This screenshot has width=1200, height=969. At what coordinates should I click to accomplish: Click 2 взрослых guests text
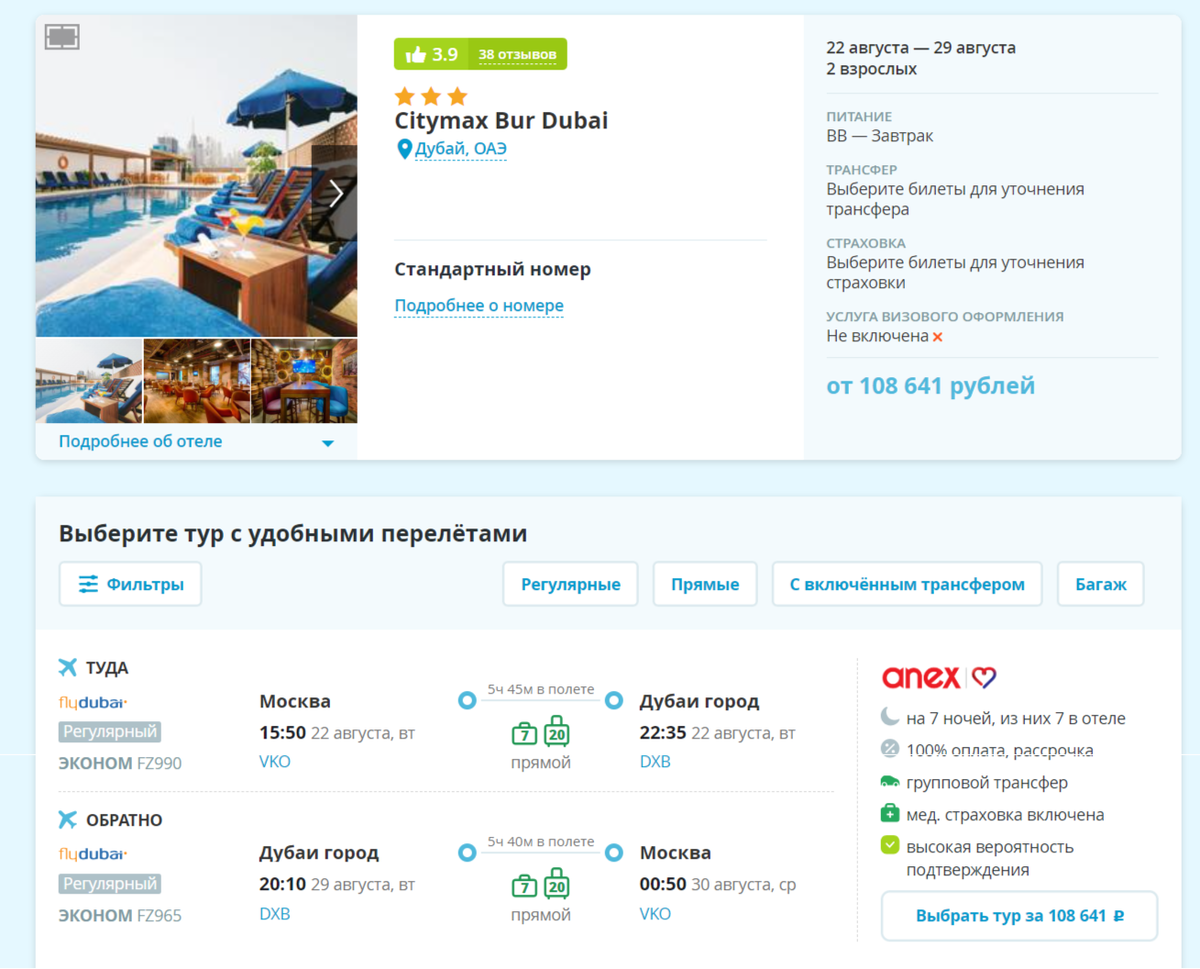tap(872, 70)
